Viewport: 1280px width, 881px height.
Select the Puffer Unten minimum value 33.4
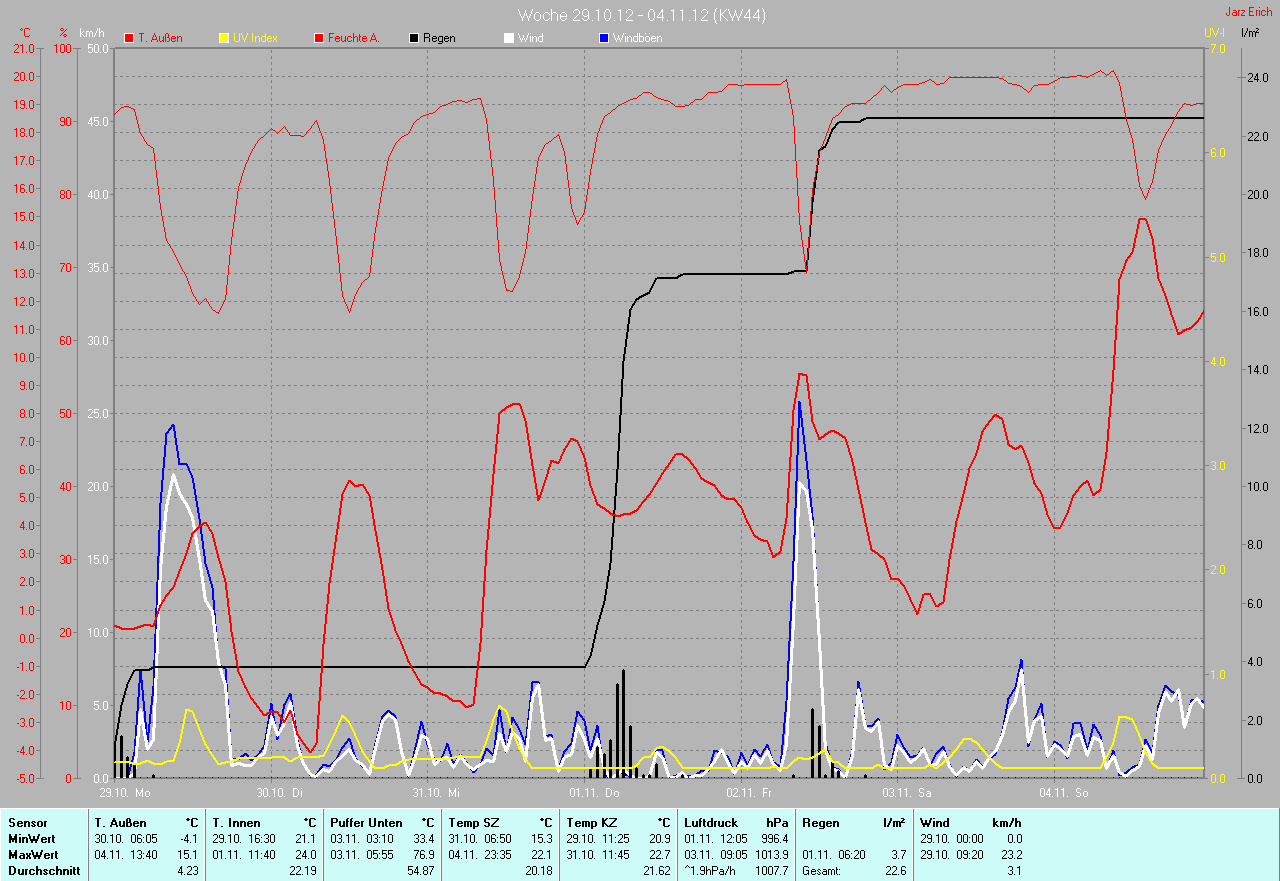(x=423, y=839)
